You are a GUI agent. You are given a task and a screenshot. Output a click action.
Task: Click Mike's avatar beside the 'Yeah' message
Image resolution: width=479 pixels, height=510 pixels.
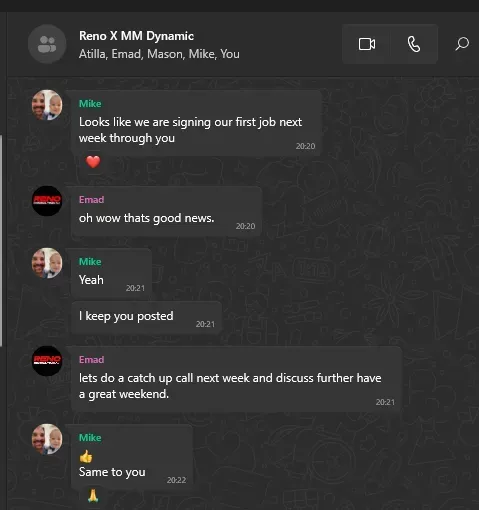click(47, 263)
